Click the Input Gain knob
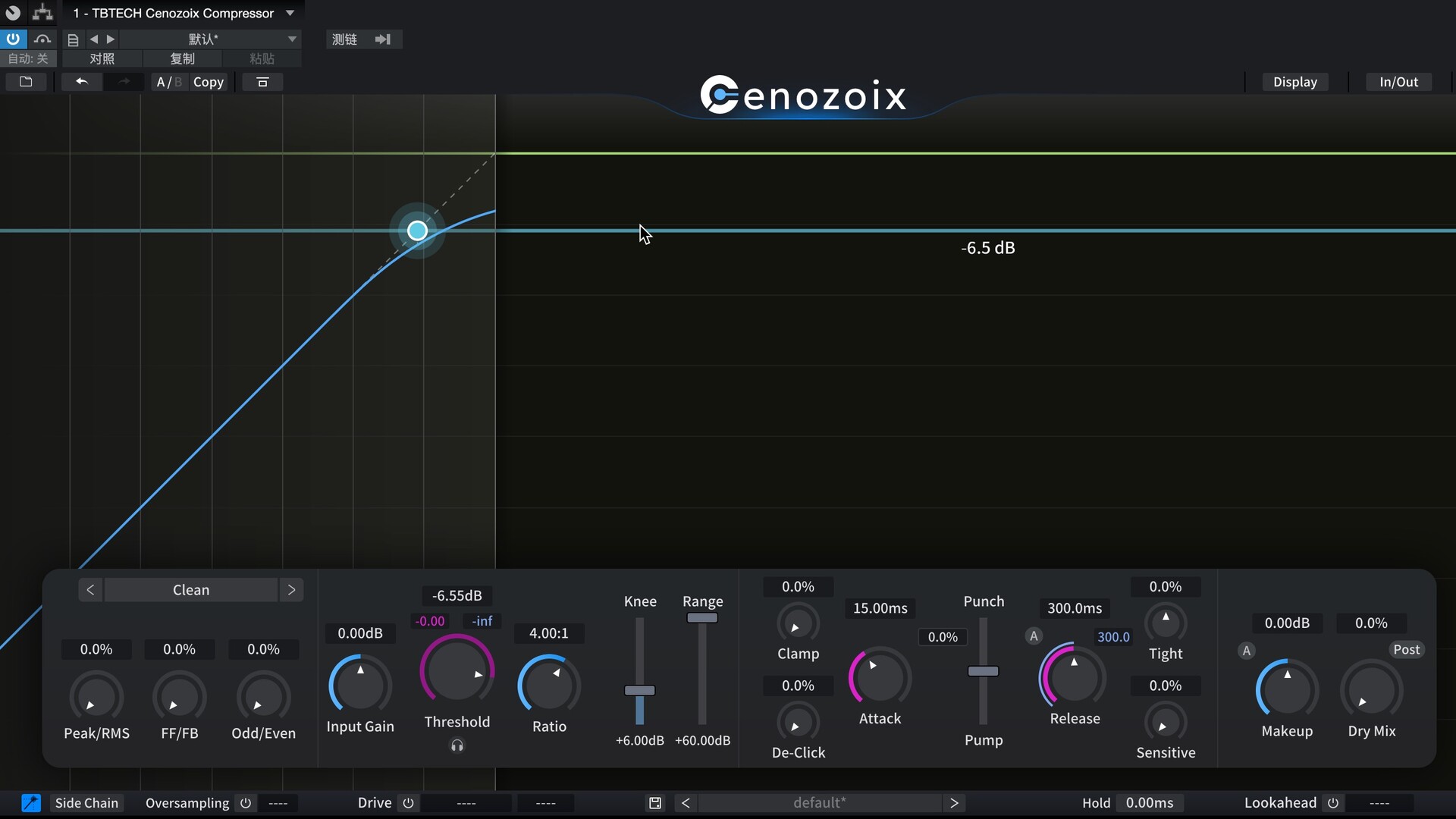Viewport: 1456px width, 819px height. click(x=360, y=686)
